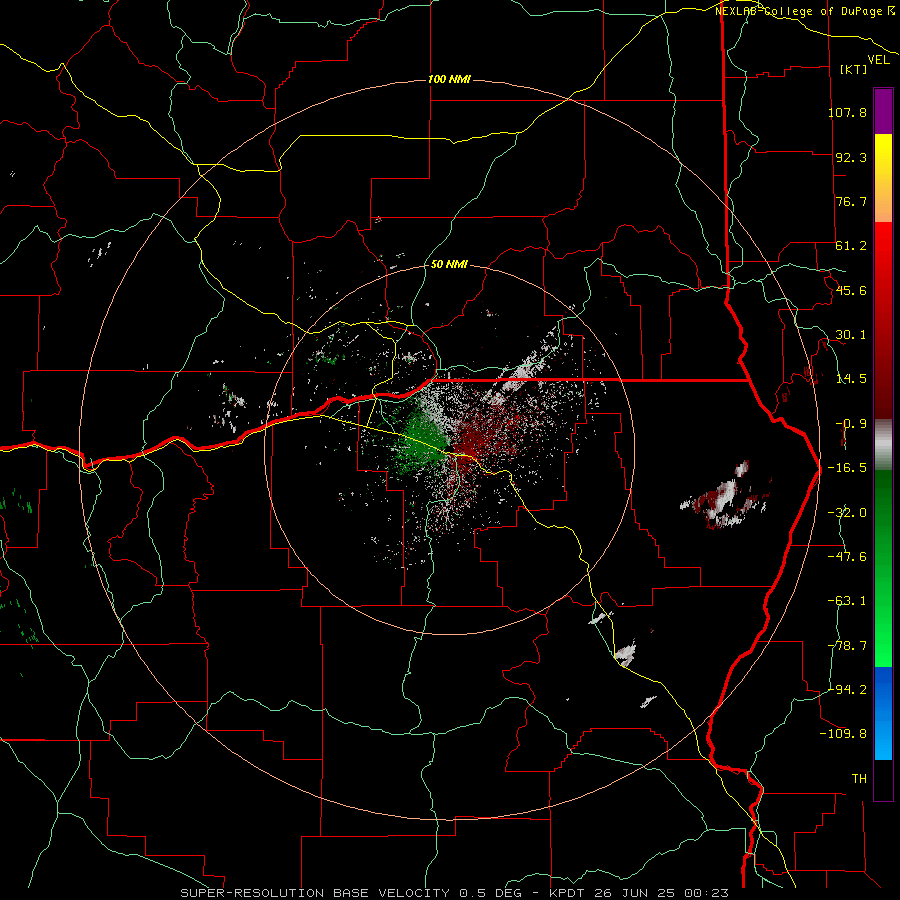Click the -63.1 scale value
This screenshot has width=900, height=900.
coord(847,601)
